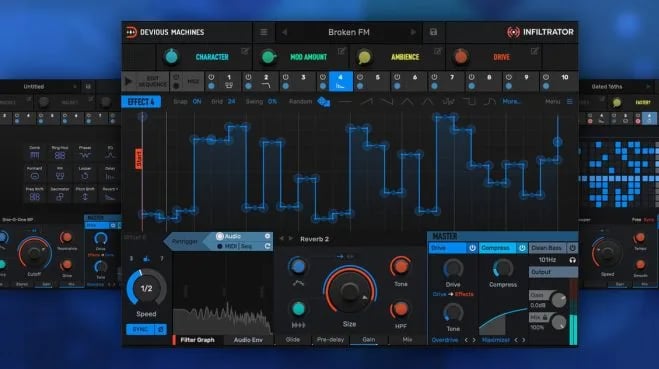Select effect slot 4
This screenshot has width=659, height=369.
coord(340,82)
